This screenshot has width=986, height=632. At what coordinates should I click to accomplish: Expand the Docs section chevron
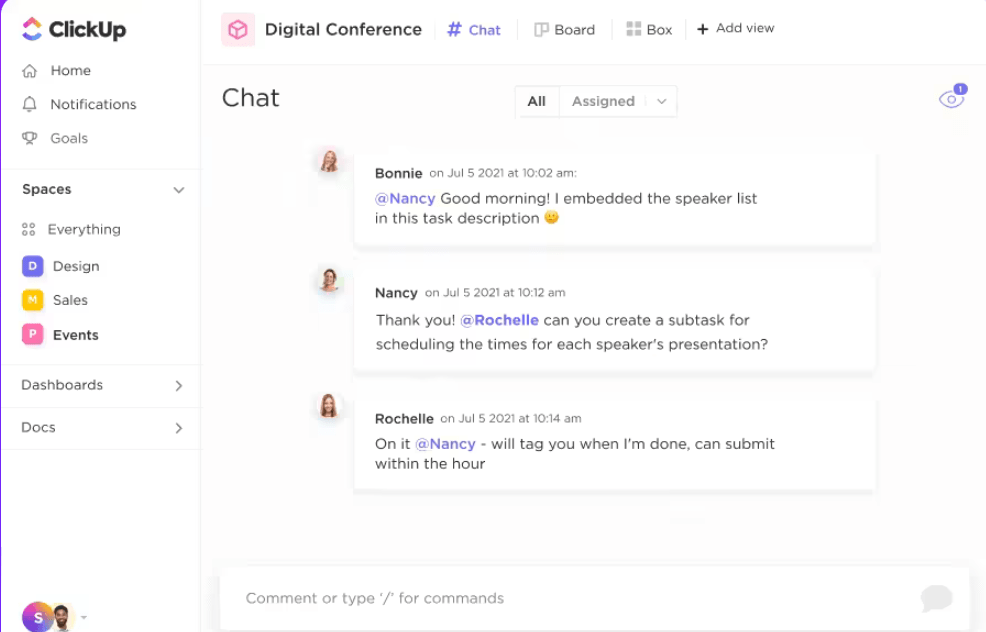tap(179, 428)
